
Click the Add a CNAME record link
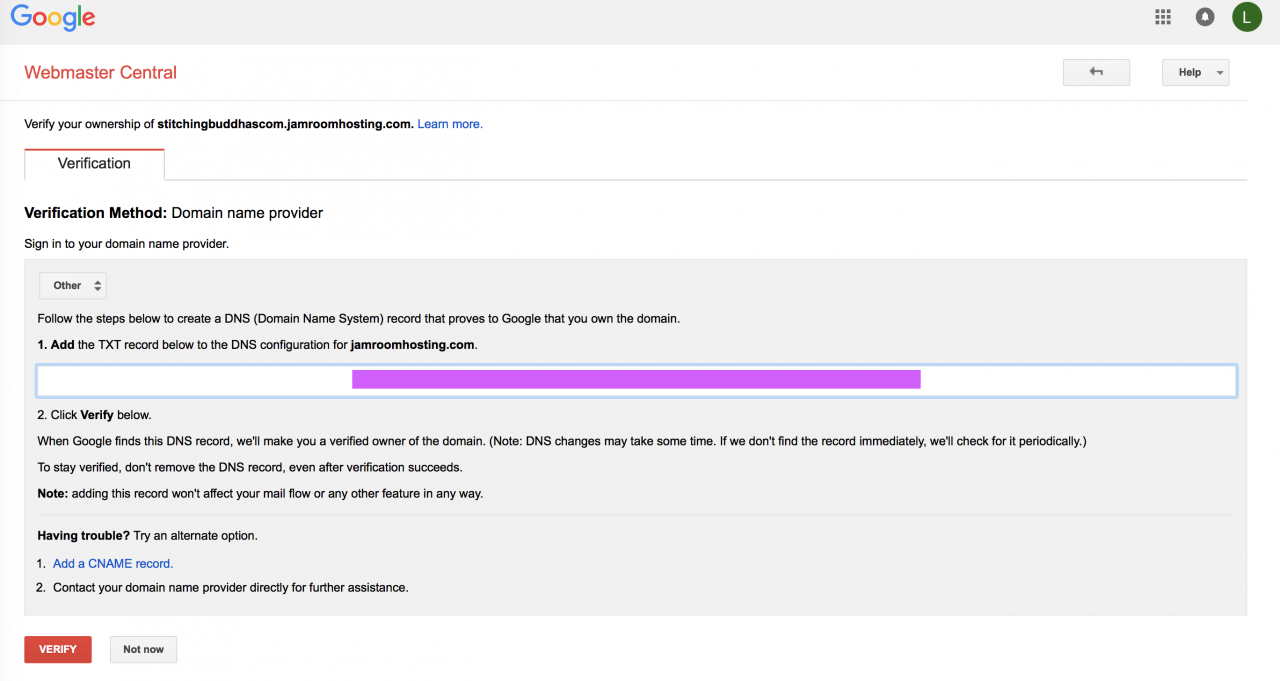[113, 564]
